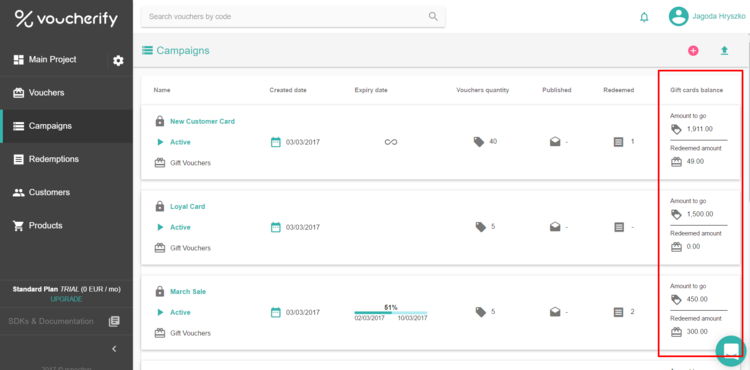Click the amount to go value 450.00
Image resolution: width=750 pixels, height=370 pixels.
(697, 299)
